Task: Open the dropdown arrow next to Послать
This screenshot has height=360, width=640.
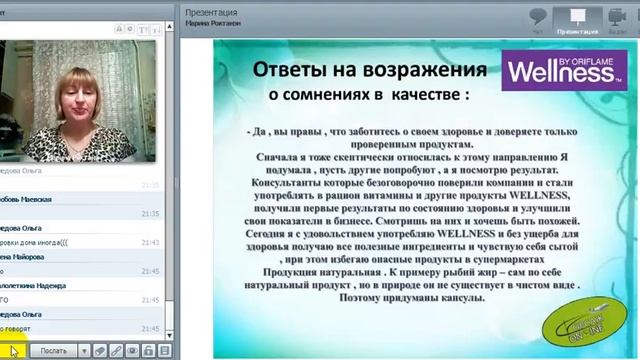Action: click(84, 351)
